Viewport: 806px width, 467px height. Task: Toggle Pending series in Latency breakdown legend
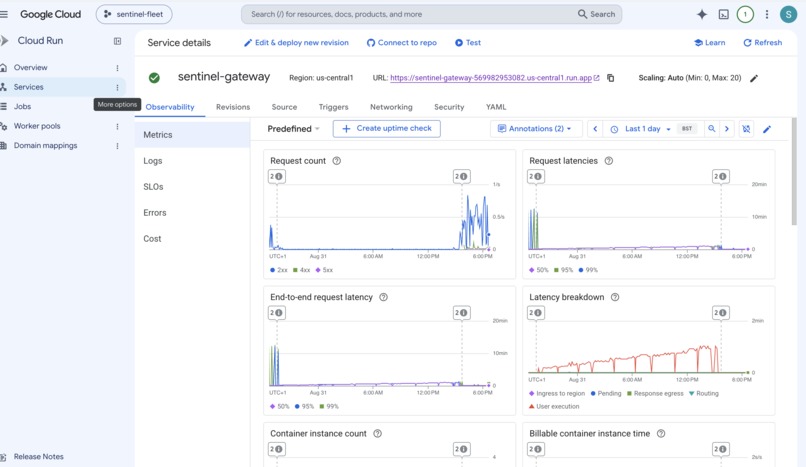coord(606,394)
